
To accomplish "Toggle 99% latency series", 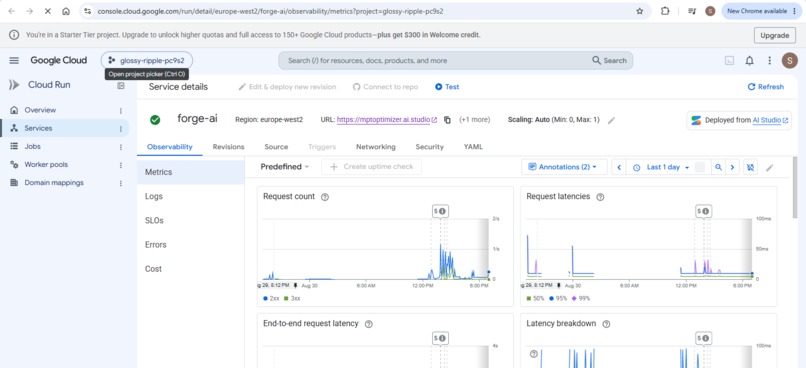I will (x=581, y=298).
